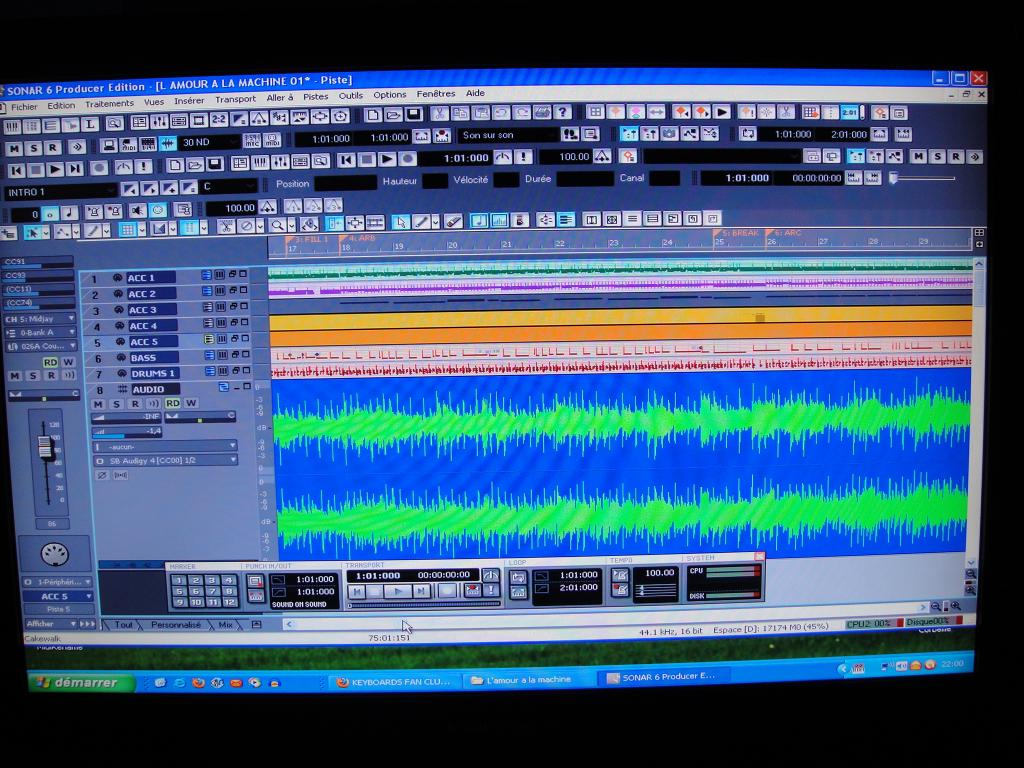
Task: Click the position slider beside the SMPTE 00:00:00:00 display
Action: pos(922,178)
